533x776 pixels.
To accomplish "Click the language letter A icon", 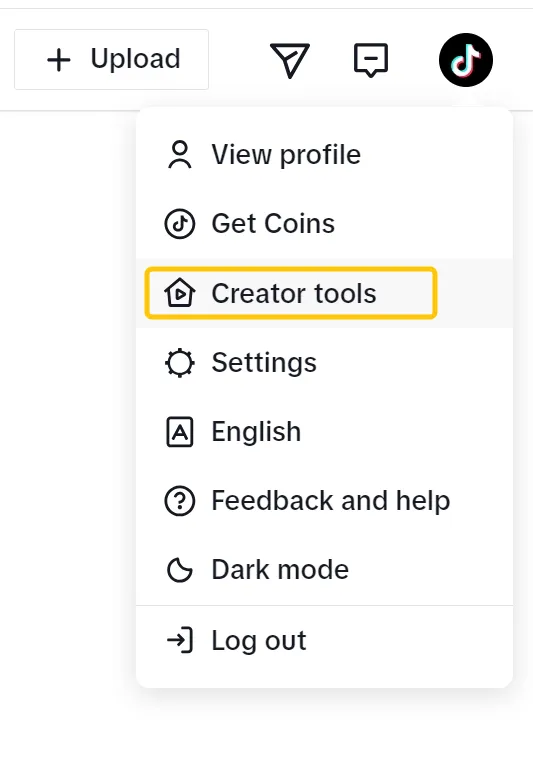I will click(180, 432).
